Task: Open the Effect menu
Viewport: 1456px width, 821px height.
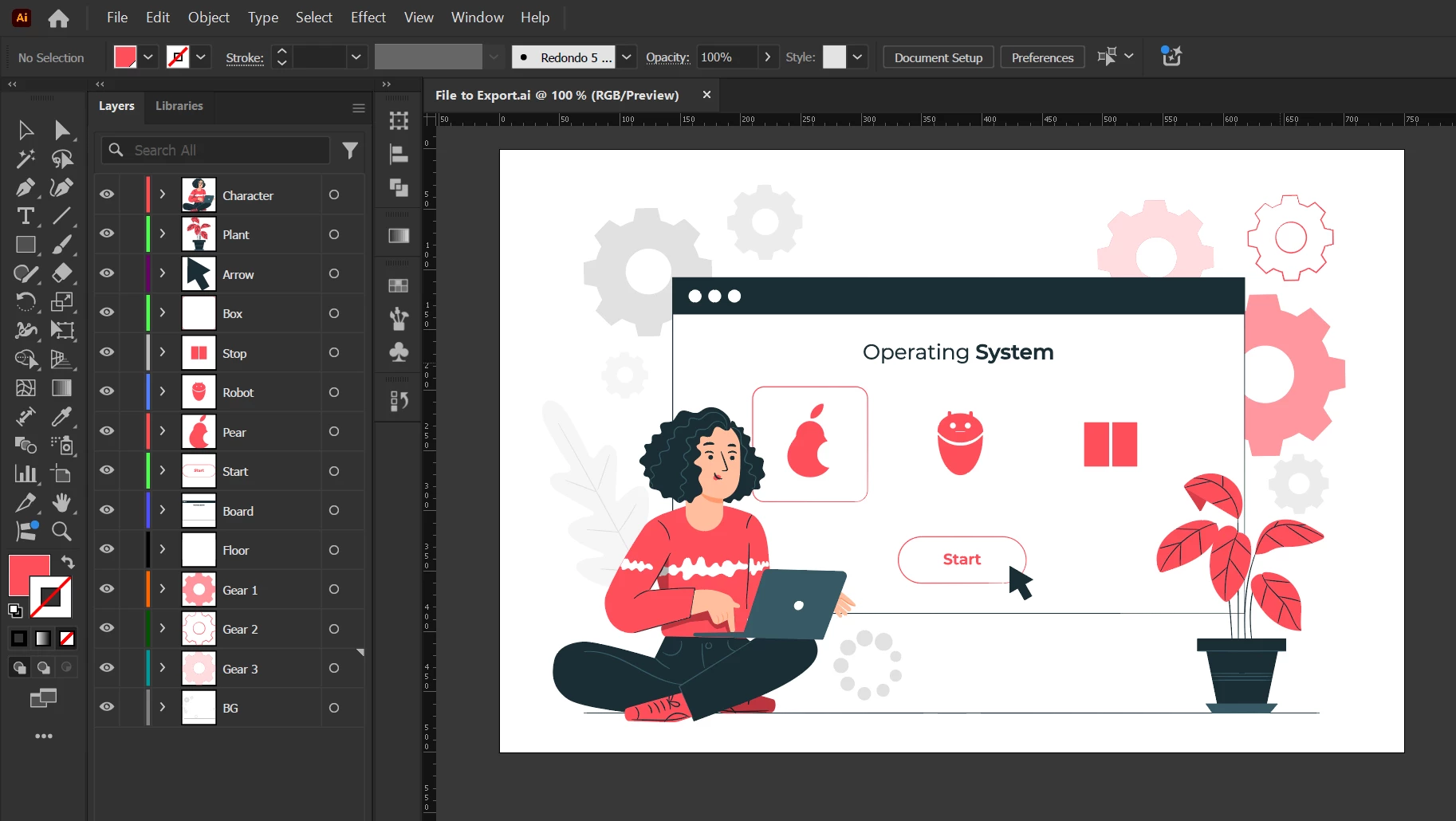Action: tap(368, 18)
